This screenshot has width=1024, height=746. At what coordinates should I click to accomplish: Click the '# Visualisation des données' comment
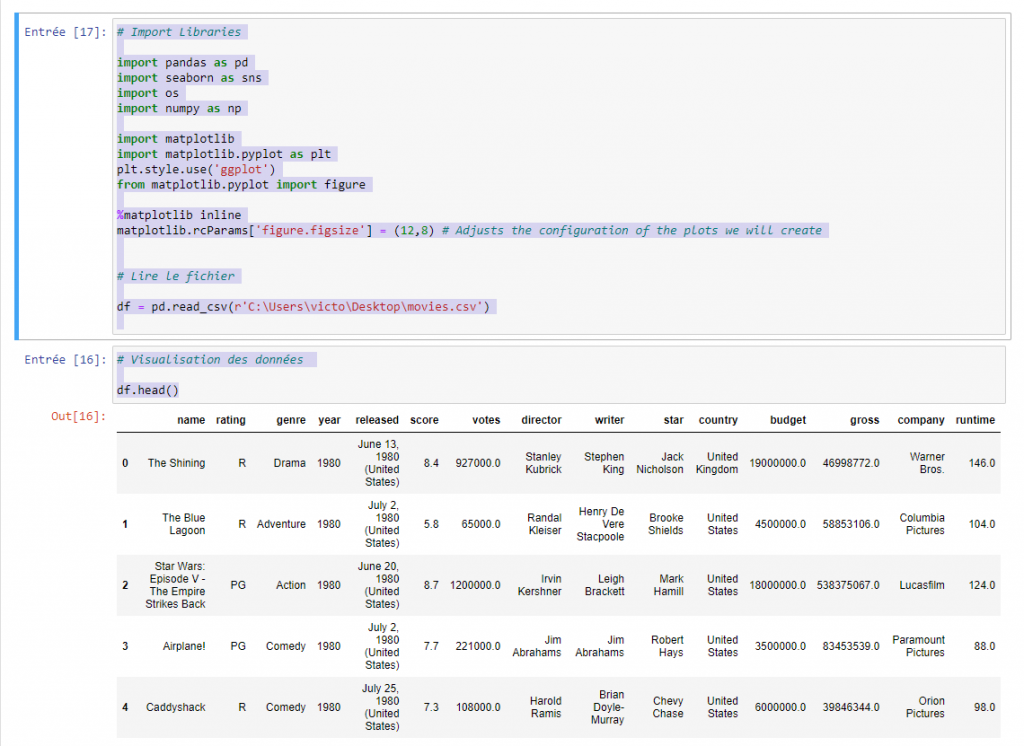tap(210, 360)
